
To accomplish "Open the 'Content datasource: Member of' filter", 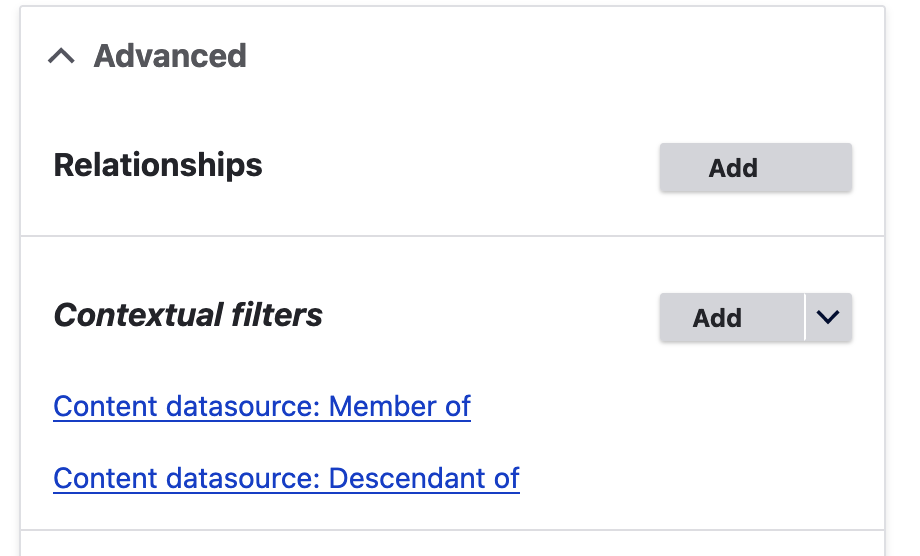I will pos(262,407).
